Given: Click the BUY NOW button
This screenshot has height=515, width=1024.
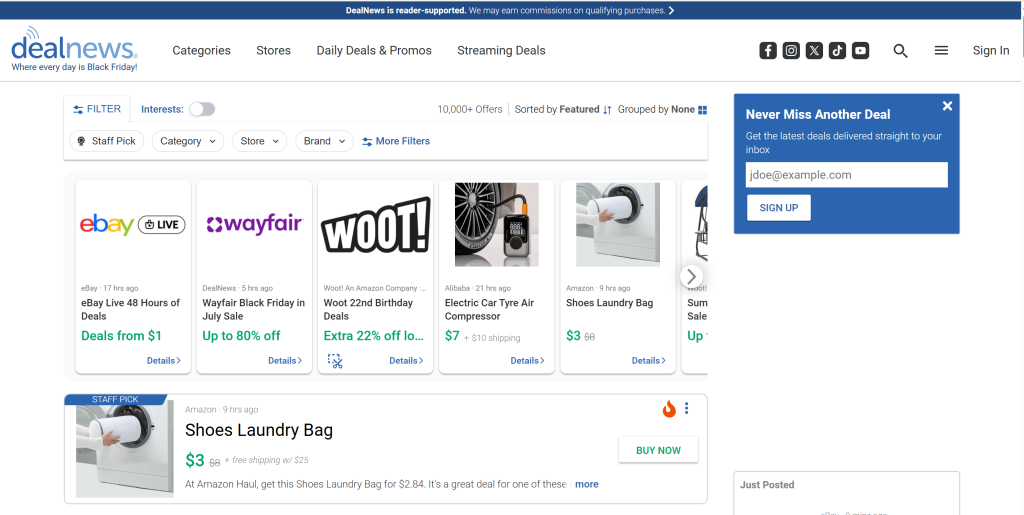Looking at the screenshot, I should click(658, 450).
